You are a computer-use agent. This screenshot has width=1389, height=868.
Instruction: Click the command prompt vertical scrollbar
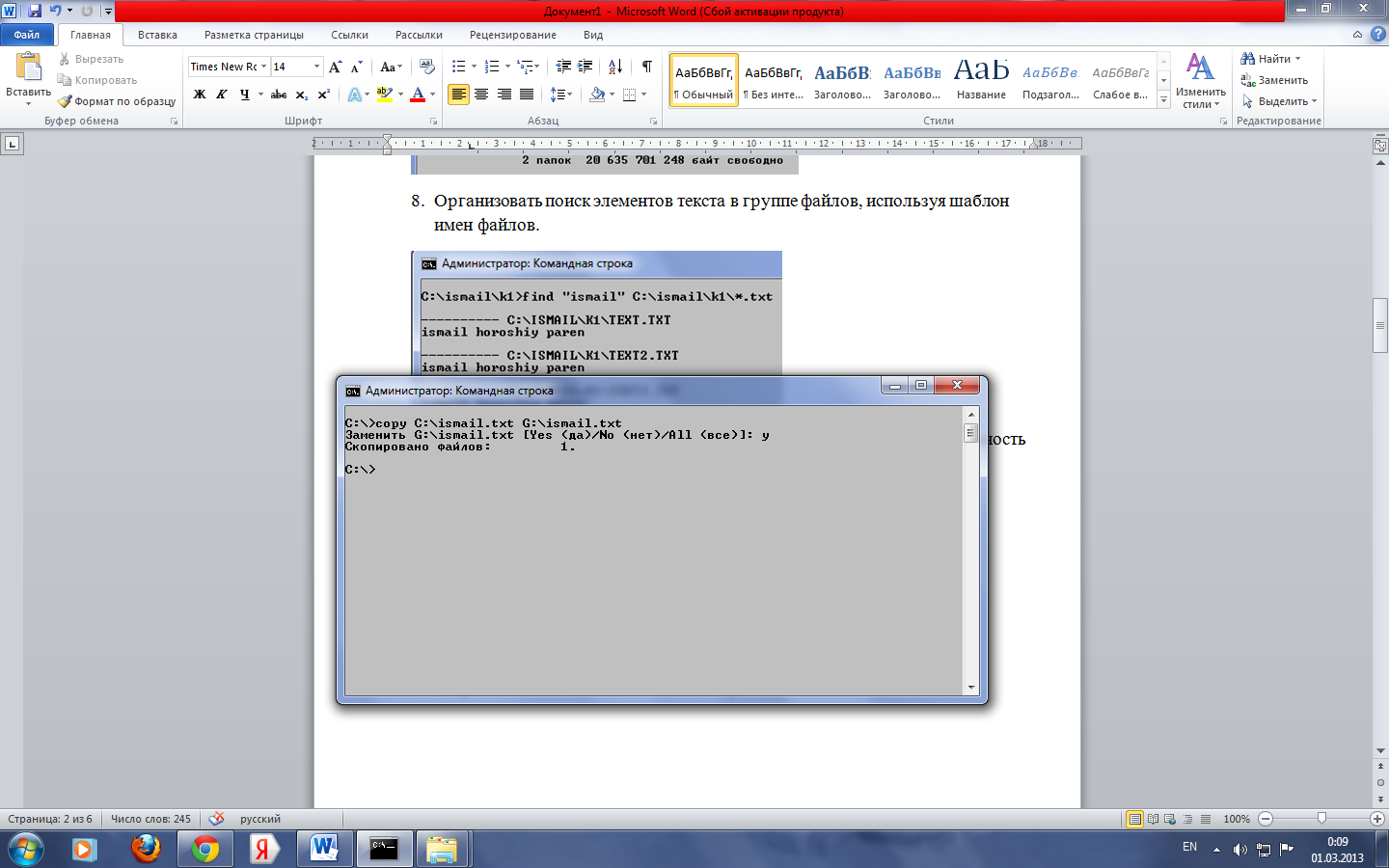971,550
